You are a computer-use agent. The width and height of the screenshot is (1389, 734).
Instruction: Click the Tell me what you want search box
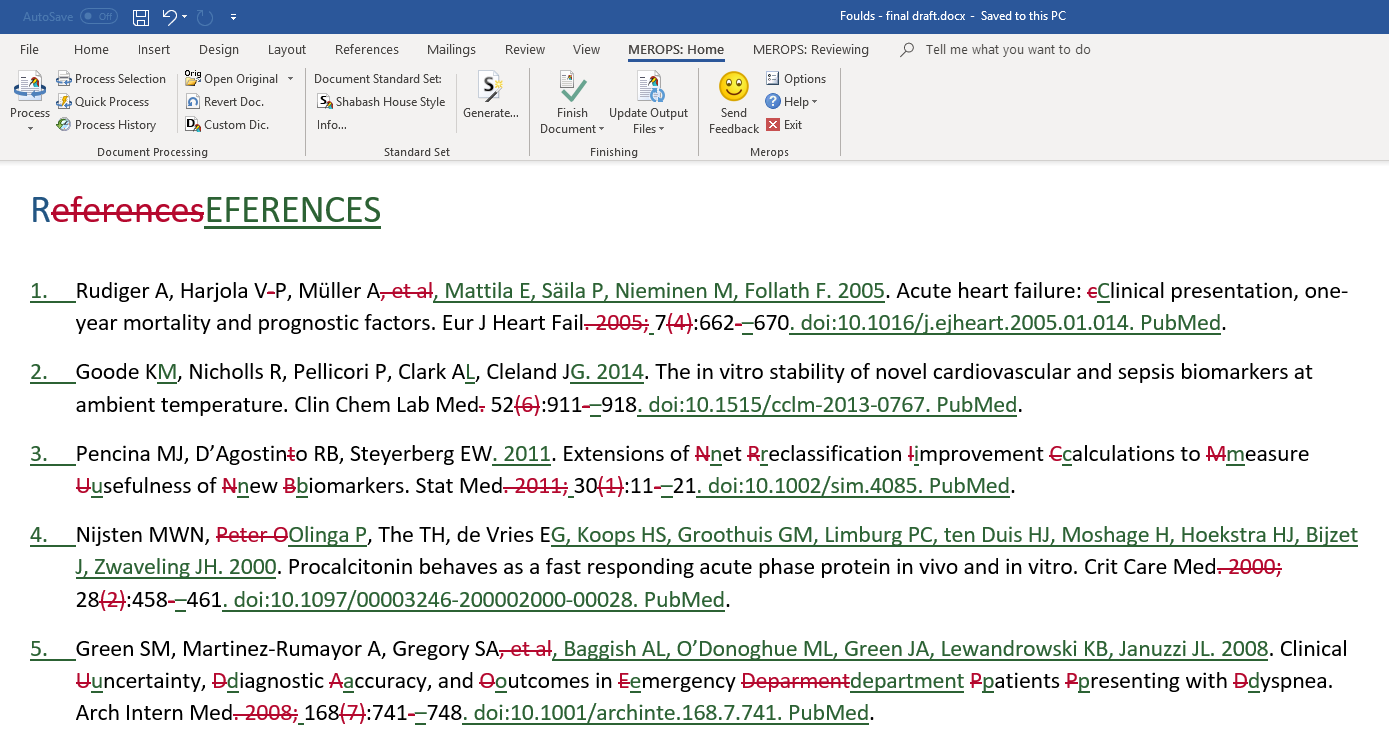(x=1007, y=50)
